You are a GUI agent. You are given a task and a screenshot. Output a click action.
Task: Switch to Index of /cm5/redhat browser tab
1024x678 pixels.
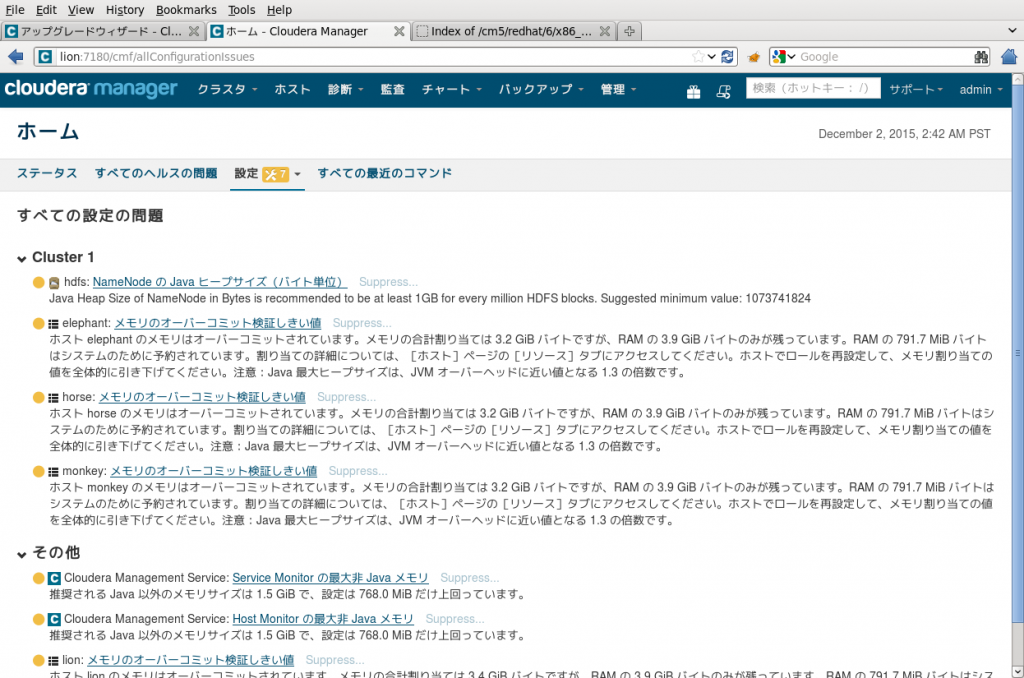[511, 31]
